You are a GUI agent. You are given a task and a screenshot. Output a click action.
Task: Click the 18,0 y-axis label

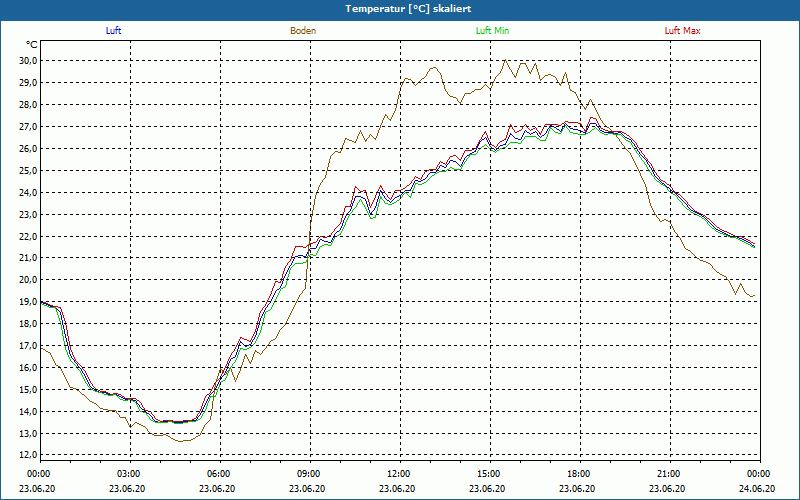(29, 323)
